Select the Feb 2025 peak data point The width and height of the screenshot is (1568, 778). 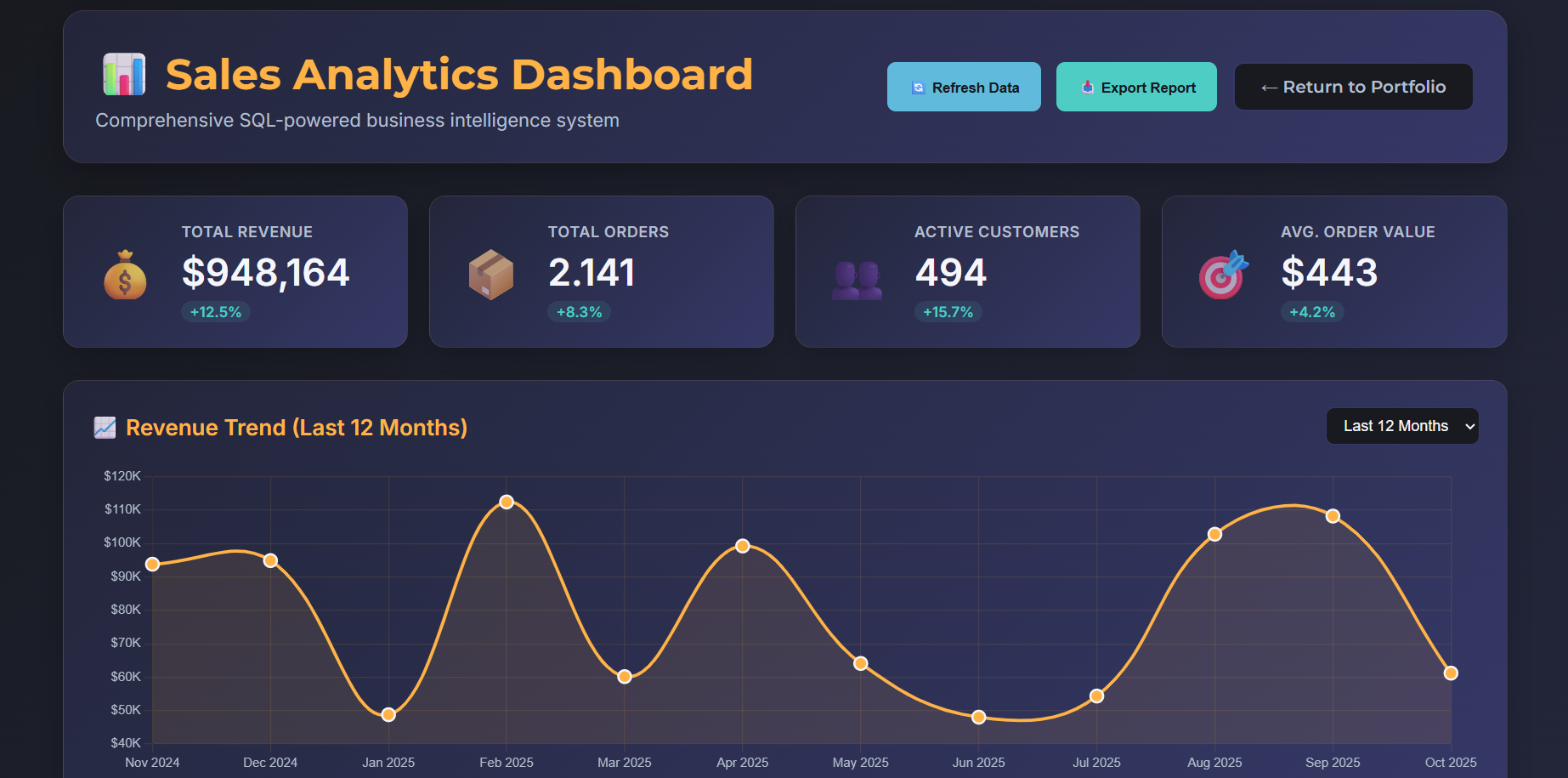pos(507,502)
